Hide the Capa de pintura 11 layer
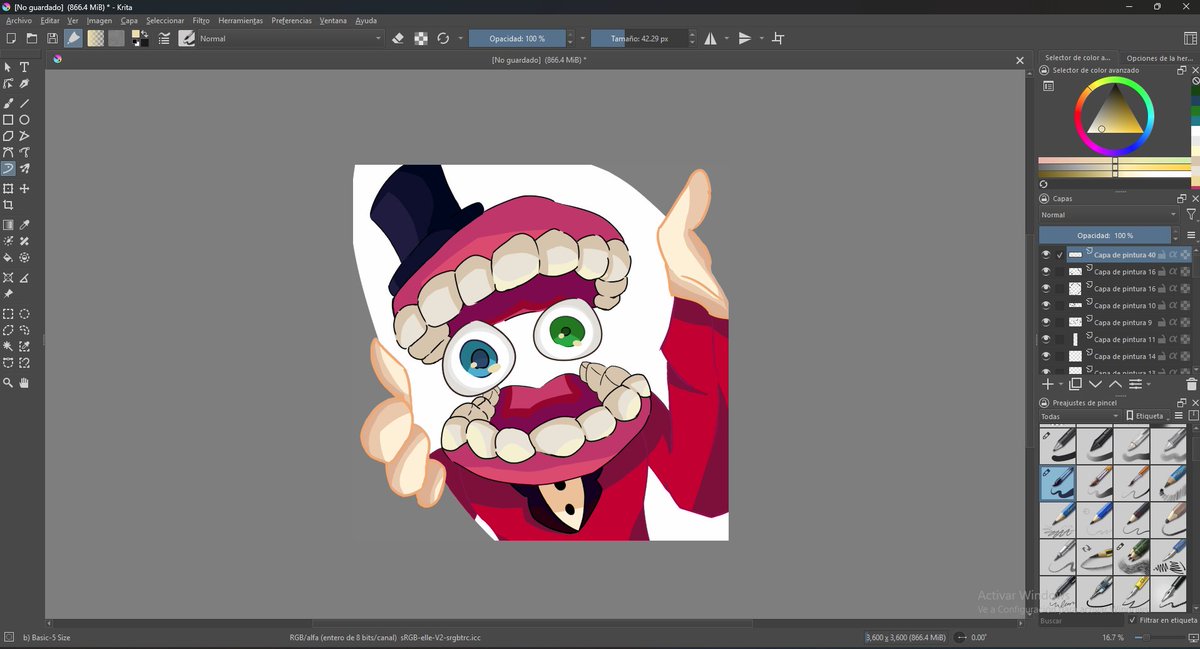Image resolution: width=1200 pixels, height=649 pixels. 1045,339
